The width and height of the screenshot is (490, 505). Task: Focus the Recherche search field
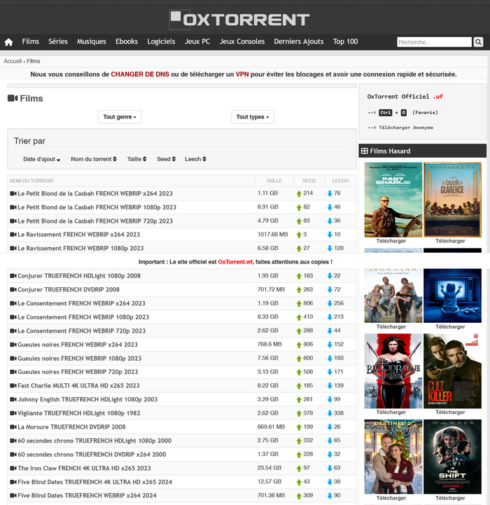click(434, 42)
